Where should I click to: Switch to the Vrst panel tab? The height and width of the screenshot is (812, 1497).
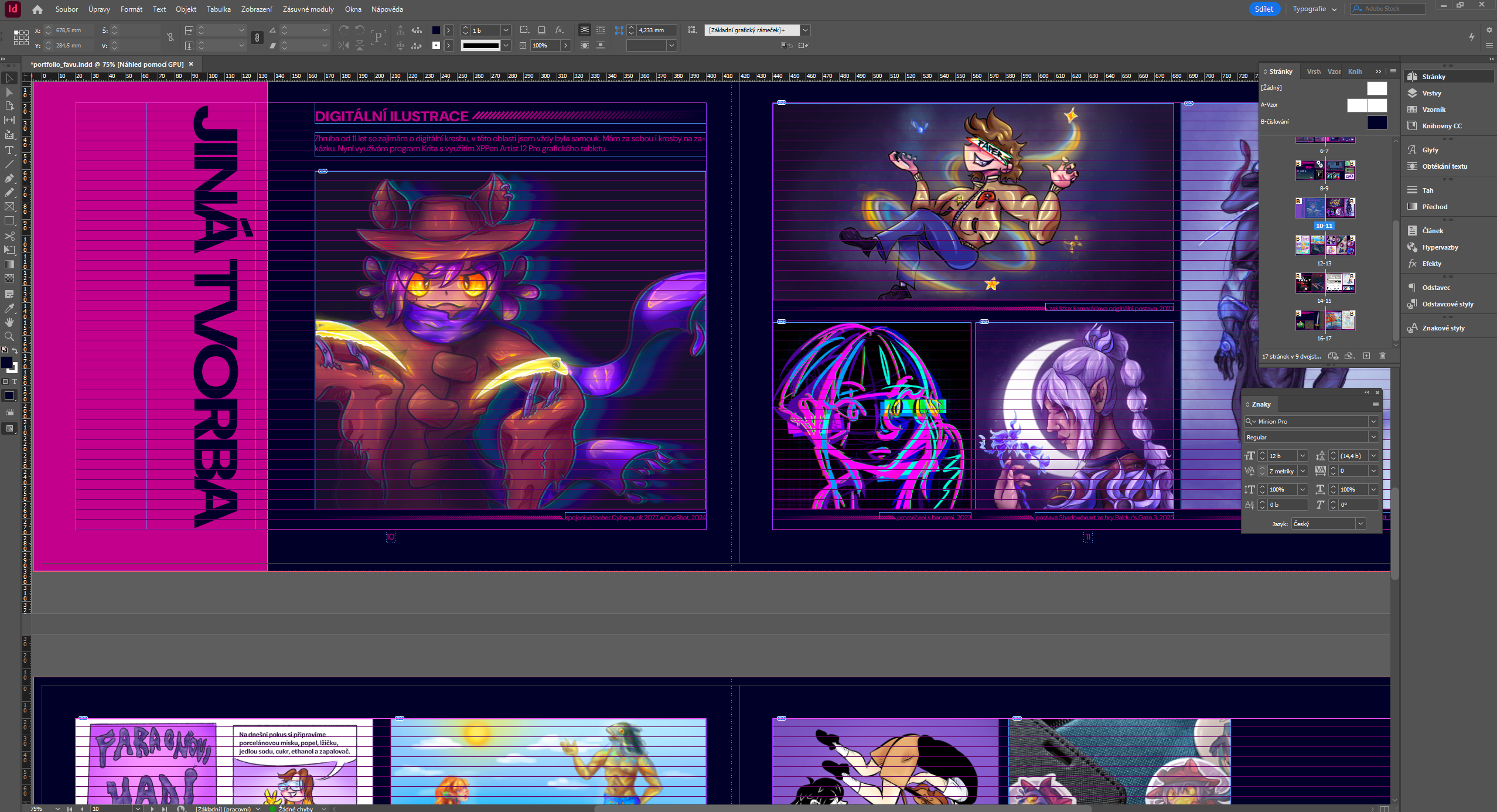pos(1314,71)
